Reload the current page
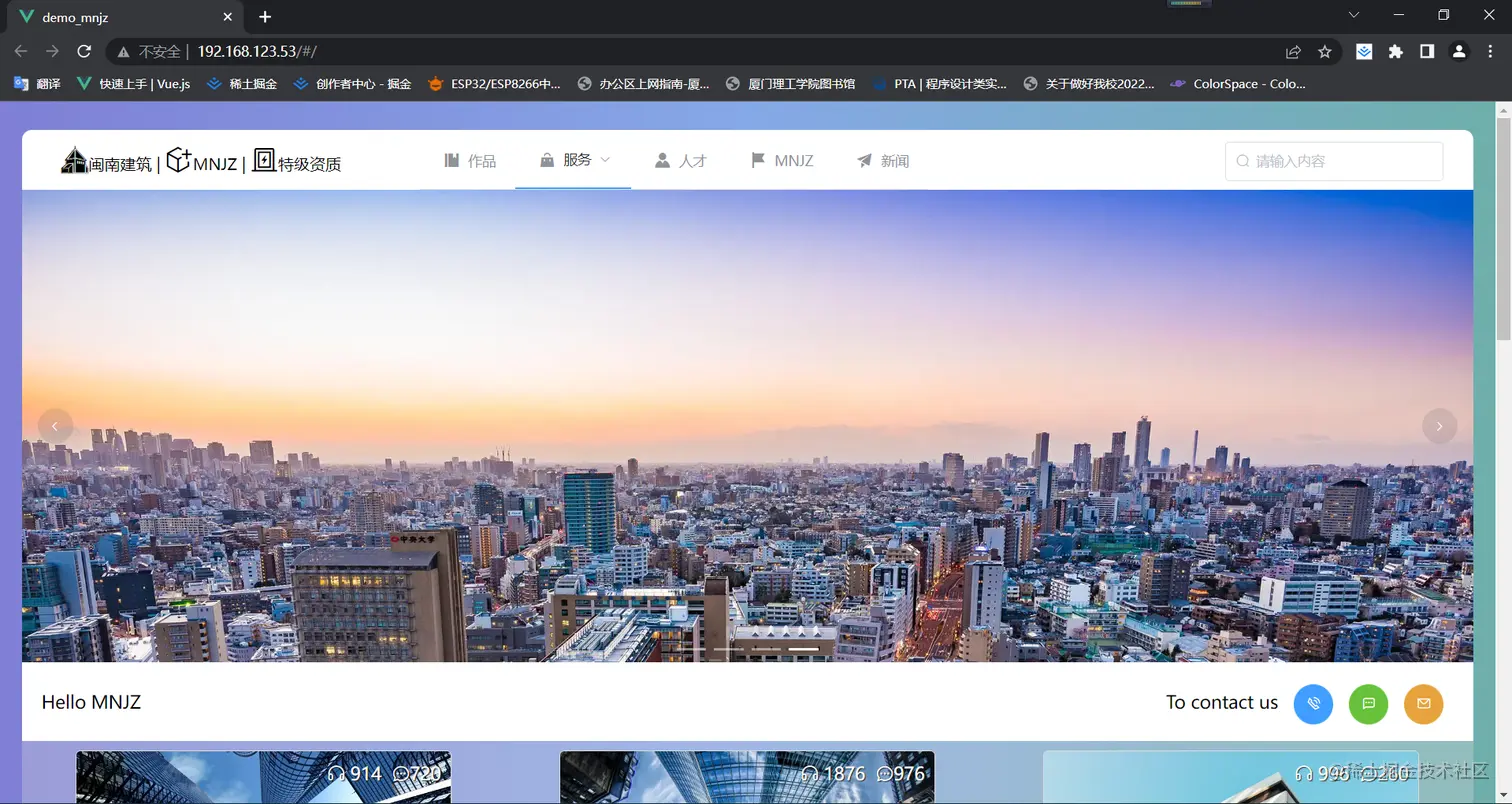Image resolution: width=1512 pixels, height=804 pixels. click(x=84, y=51)
